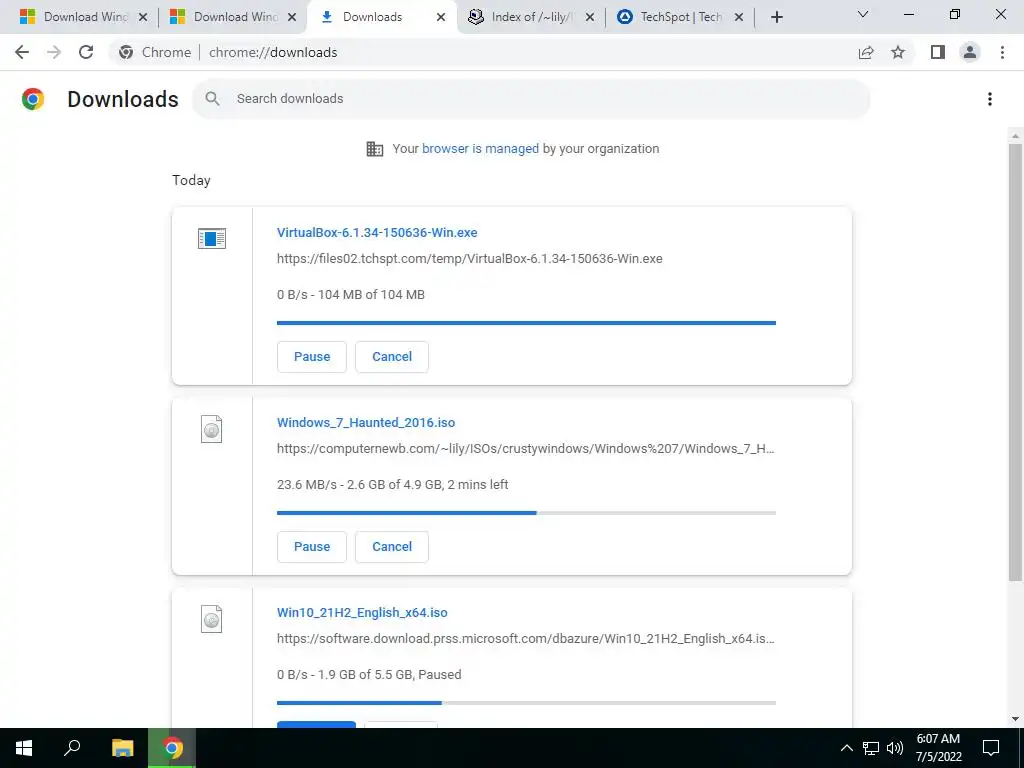Click the VirtualBox download progress bar
Image resolution: width=1024 pixels, height=768 pixels.
[526, 323]
